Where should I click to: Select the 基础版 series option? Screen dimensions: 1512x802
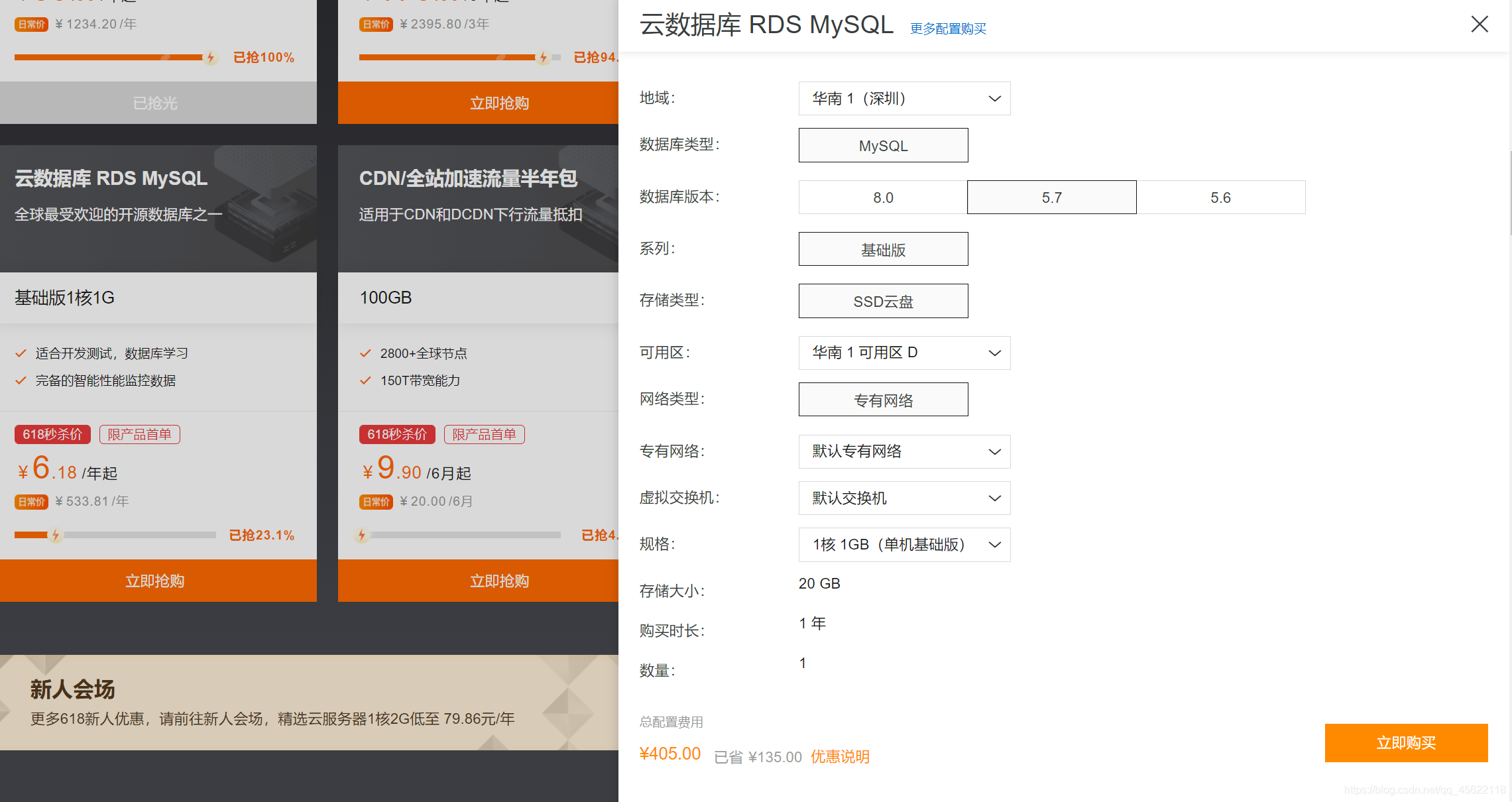pyautogui.click(x=883, y=249)
